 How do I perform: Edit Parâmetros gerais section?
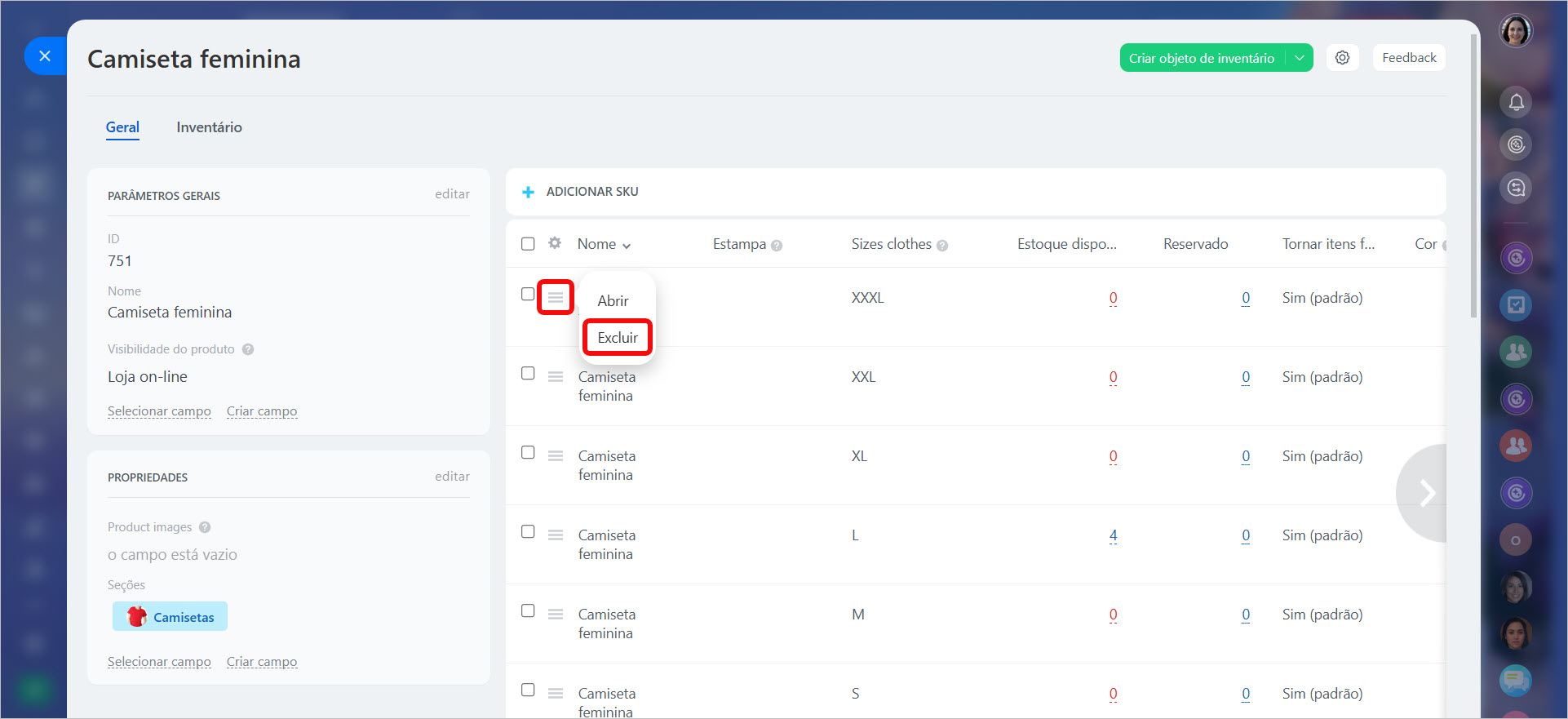pyautogui.click(x=452, y=194)
